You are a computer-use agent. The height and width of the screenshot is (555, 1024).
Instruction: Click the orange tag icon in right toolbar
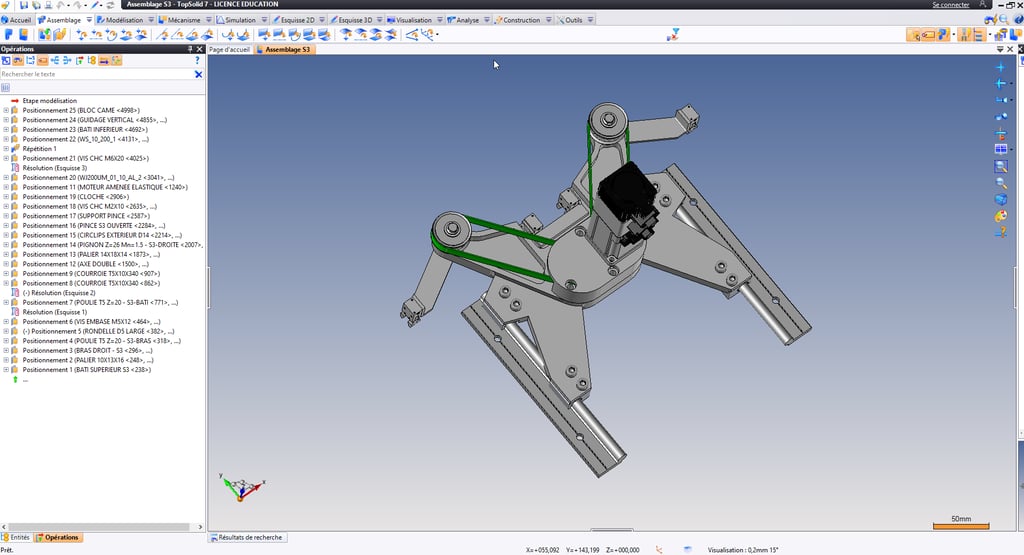coord(928,35)
